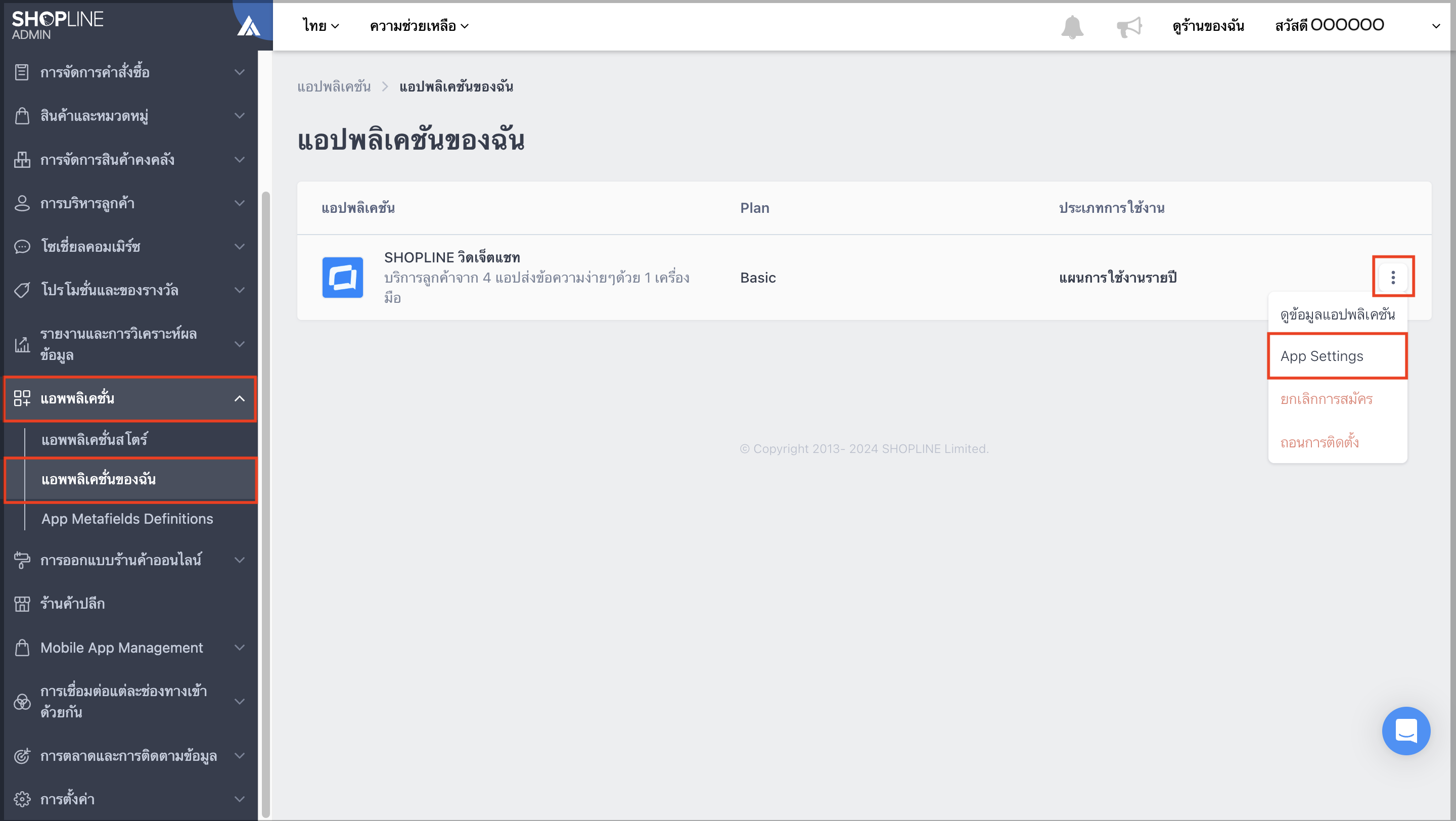Click the three-dot menu for SHOPLINE widget chat

pos(1393,277)
